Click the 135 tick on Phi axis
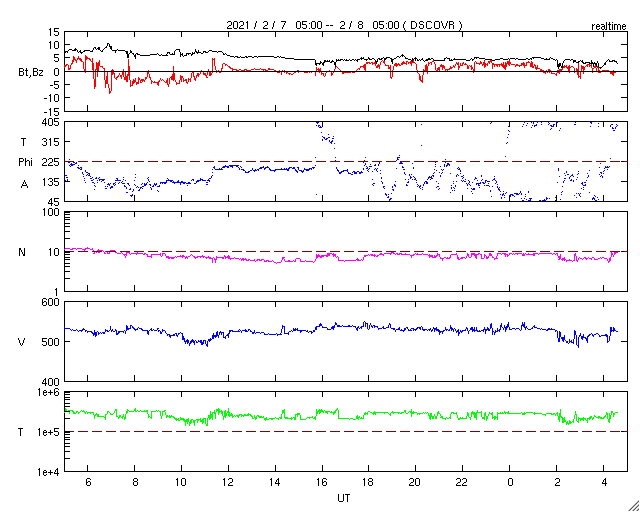The width and height of the screenshot is (640, 512). [x=51, y=182]
